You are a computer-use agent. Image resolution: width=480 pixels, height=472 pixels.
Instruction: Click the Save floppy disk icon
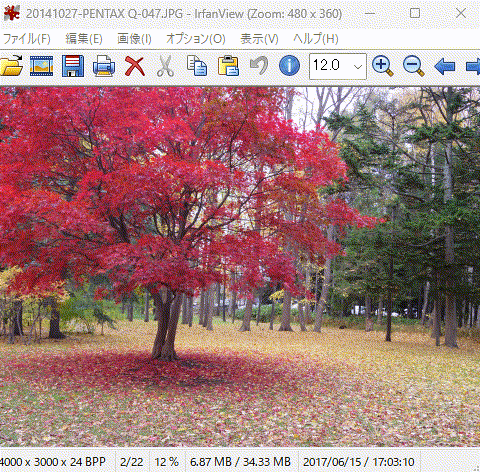pyautogui.click(x=73, y=66)
